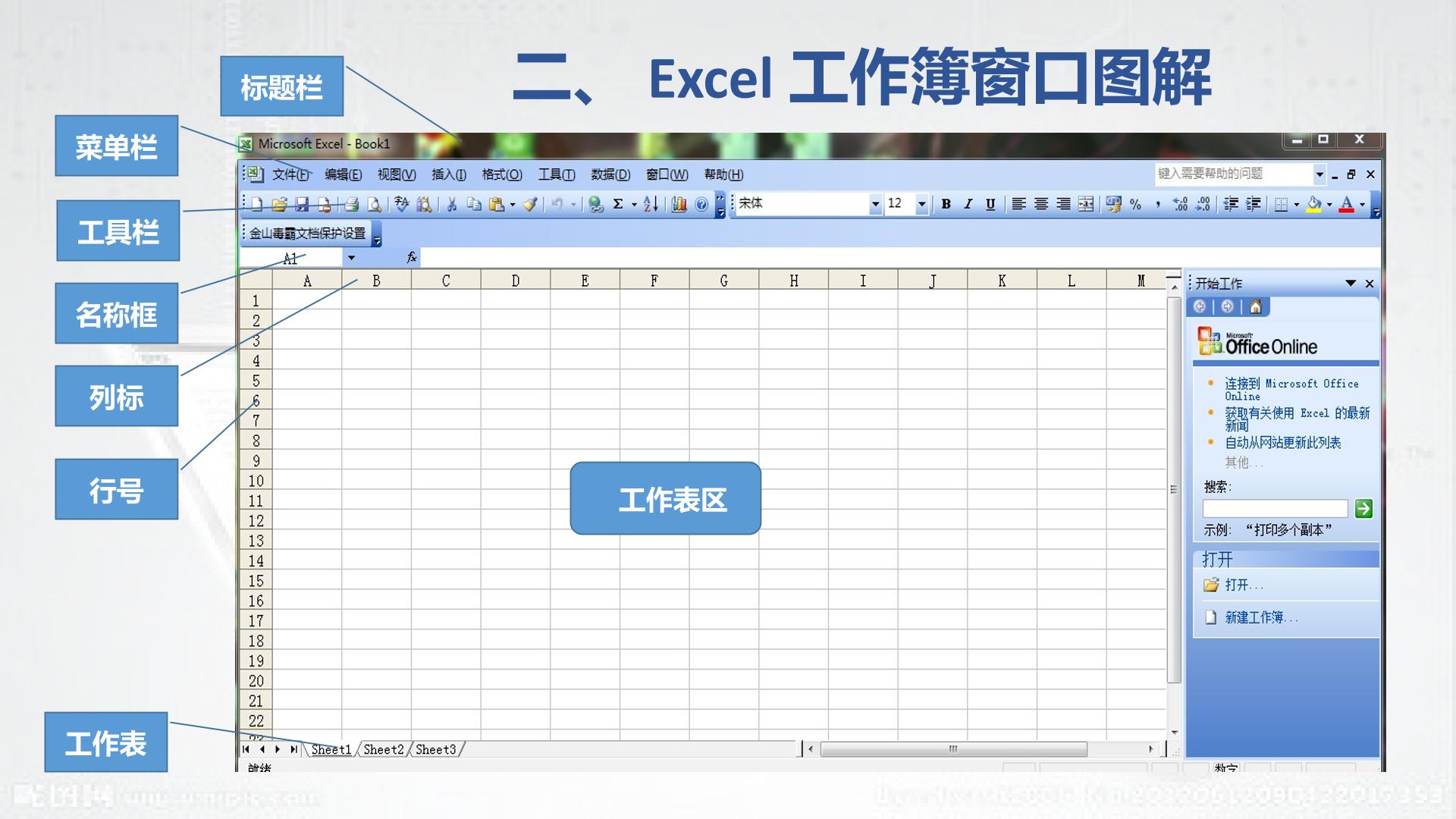Click the fx insert function button

(412, 258)
